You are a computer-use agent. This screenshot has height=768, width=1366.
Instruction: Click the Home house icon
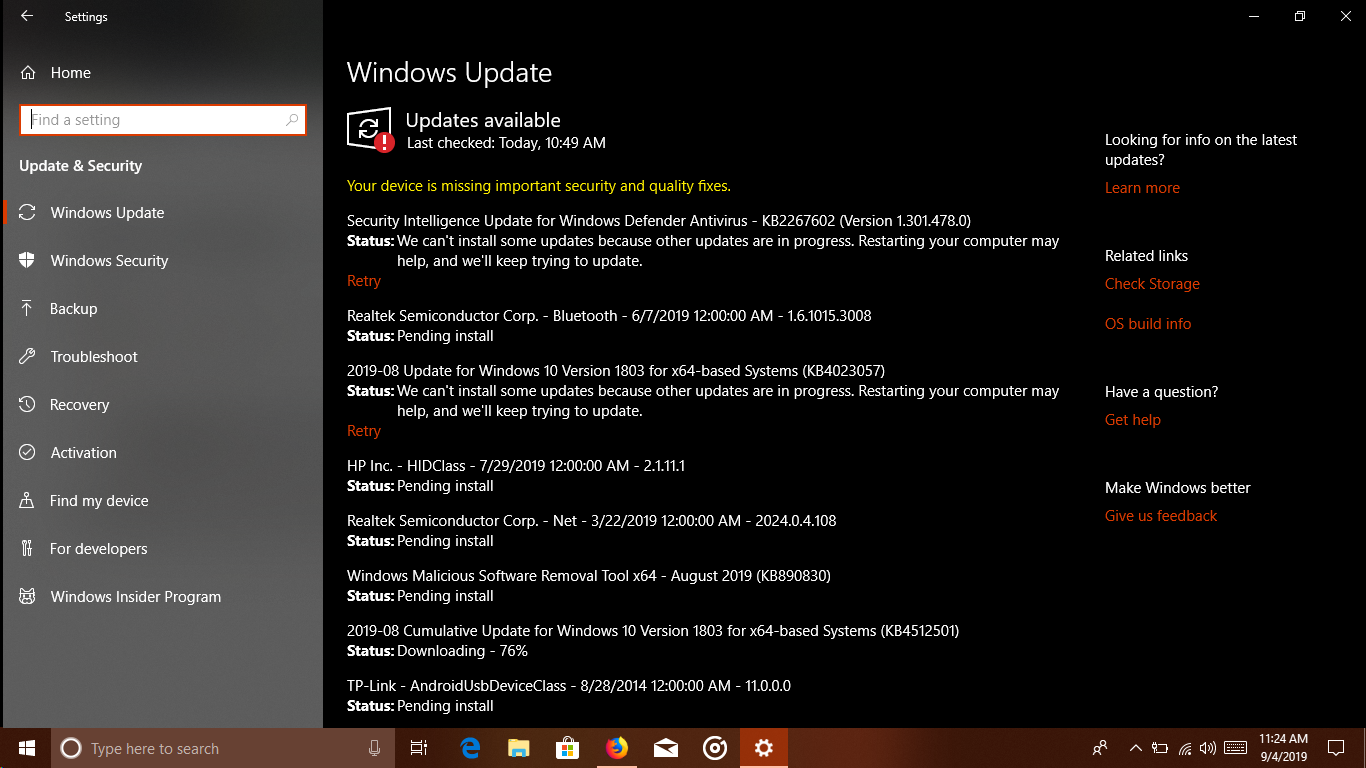(x=28, y=73)
